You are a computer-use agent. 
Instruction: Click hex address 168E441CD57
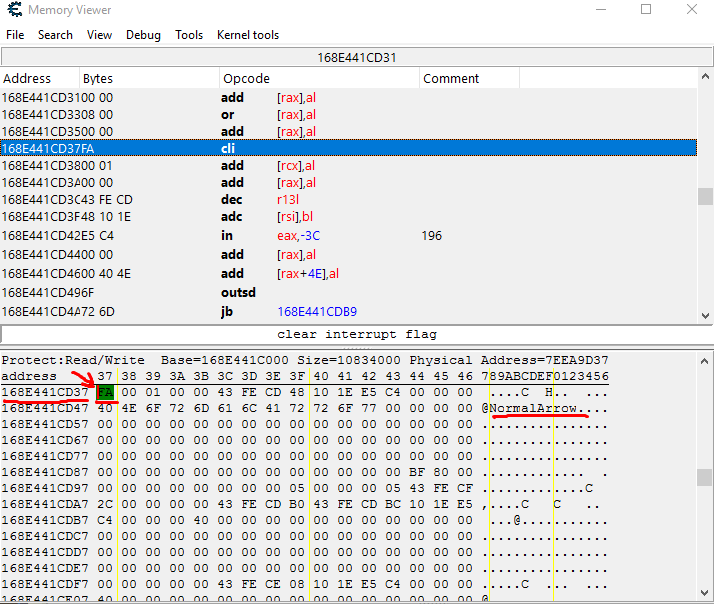click(45, 424)
